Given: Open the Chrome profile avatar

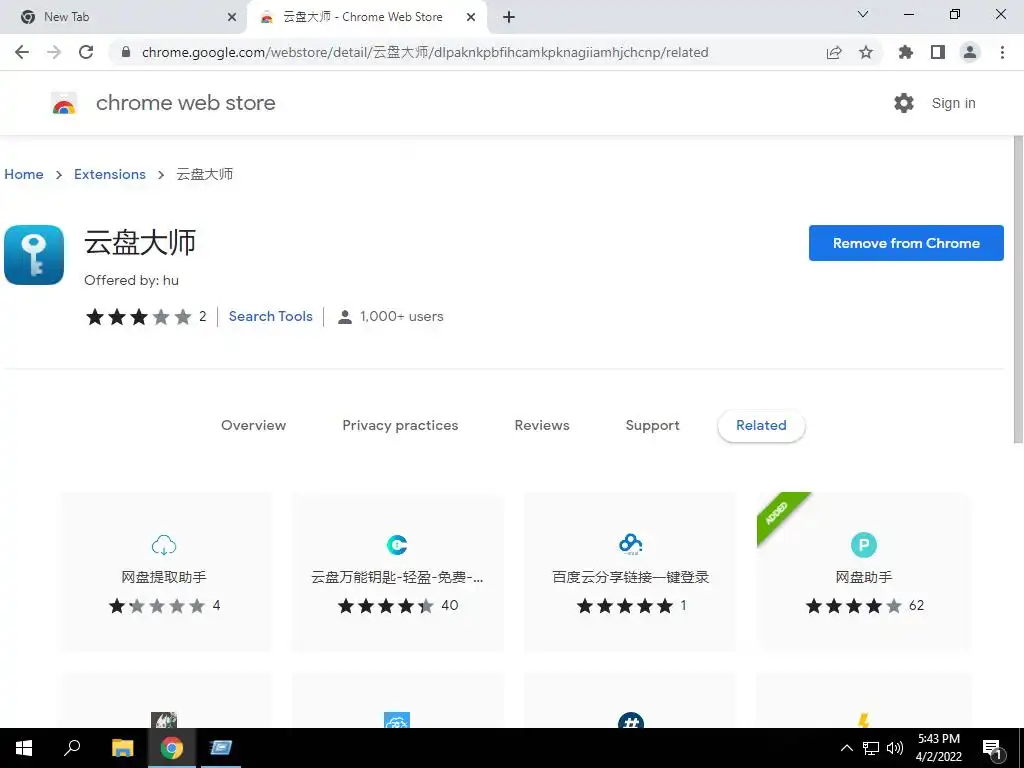Looking at the screenshot, I should [970, 52].
